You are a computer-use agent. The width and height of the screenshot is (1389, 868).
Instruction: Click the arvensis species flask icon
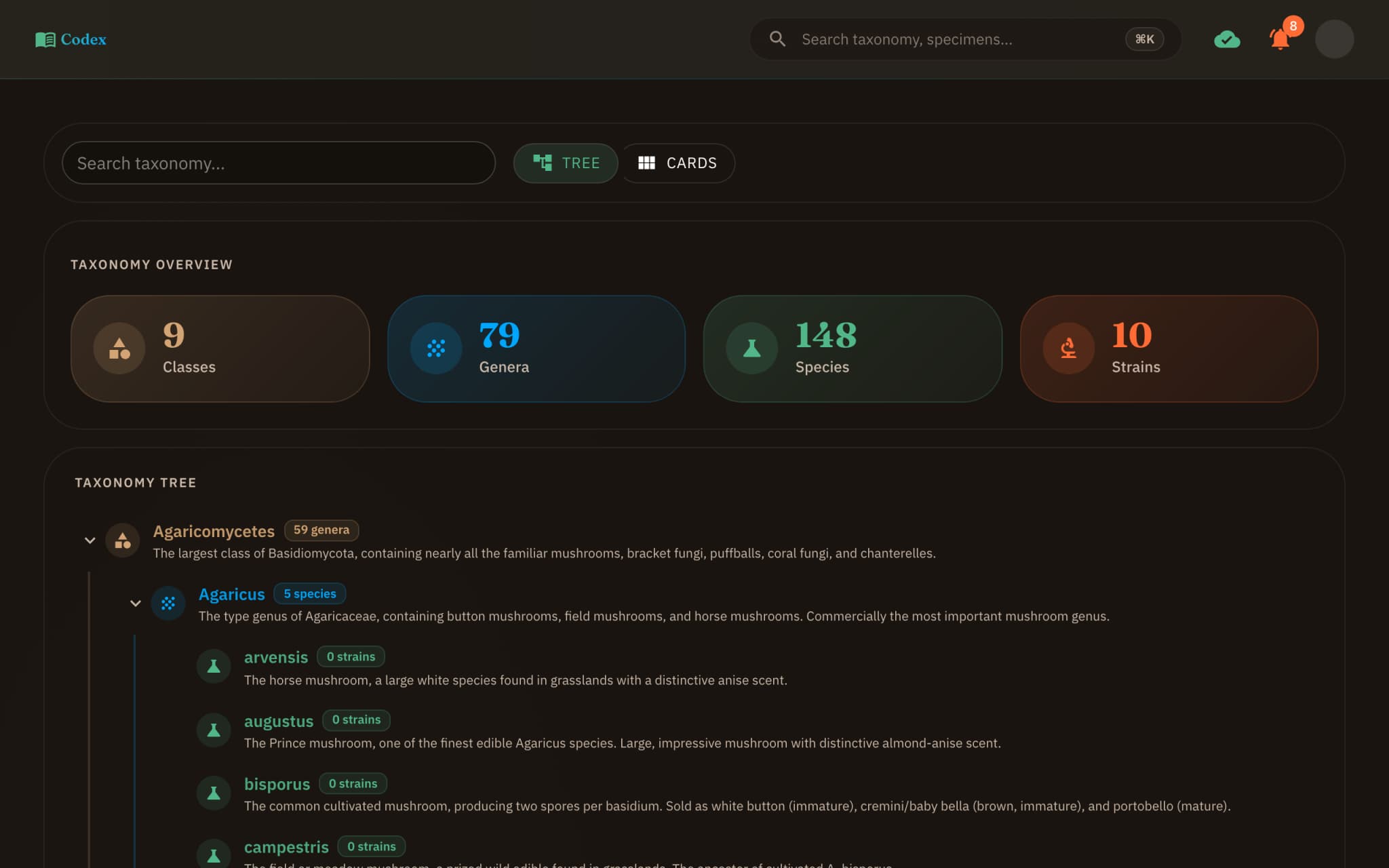pyautogui.click(x=214, y=666)
